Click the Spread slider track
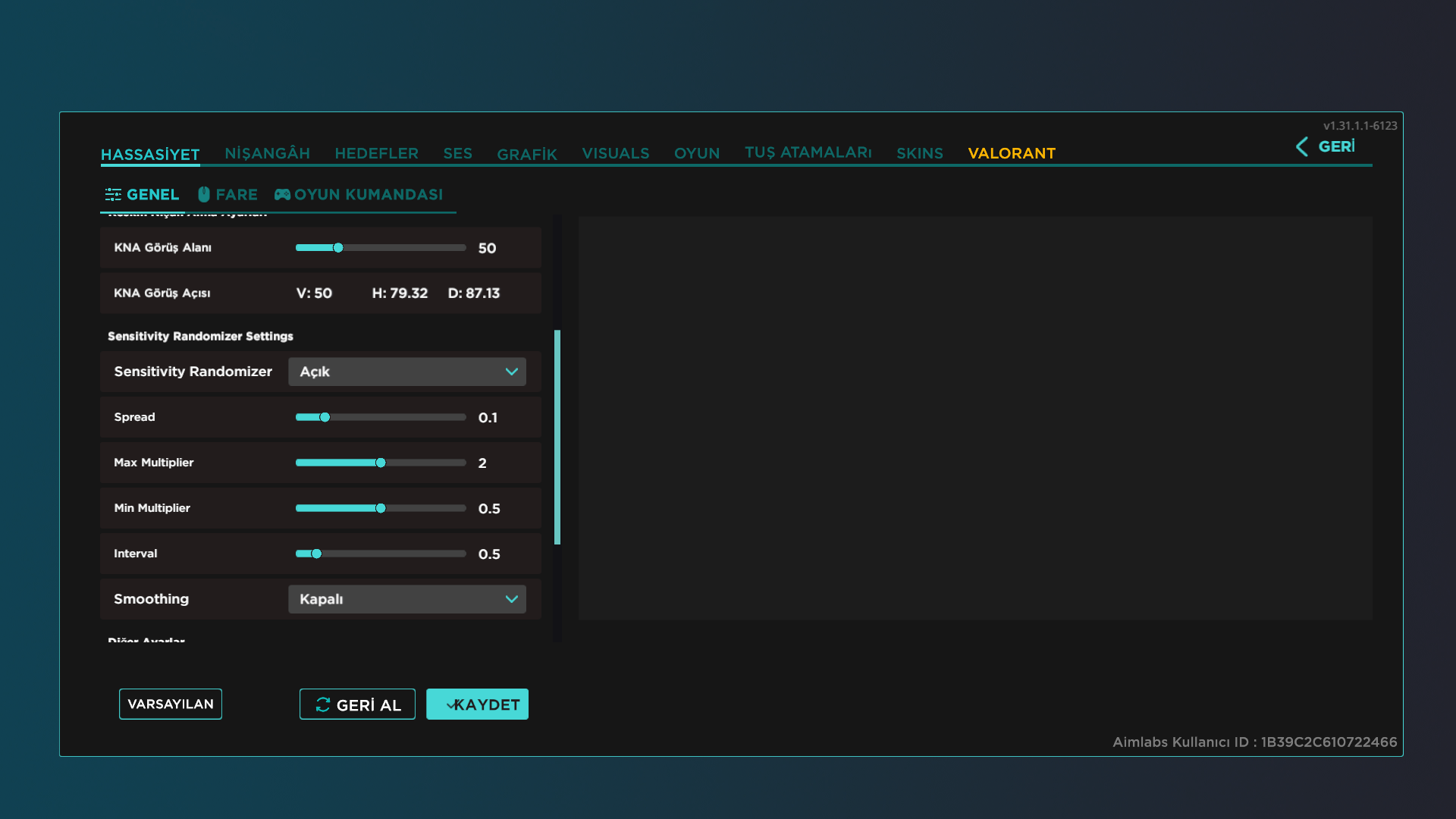Image resolution: width=1456 pixels, height=819 pixels. [394, 417]
